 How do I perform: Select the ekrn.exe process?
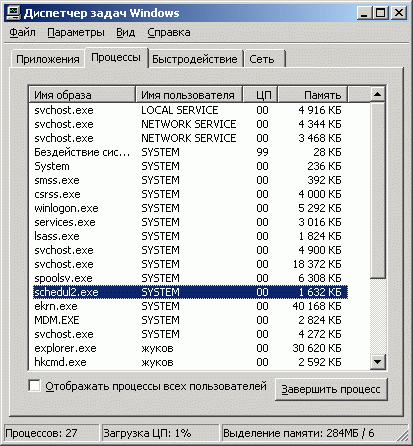pos(190,306)
